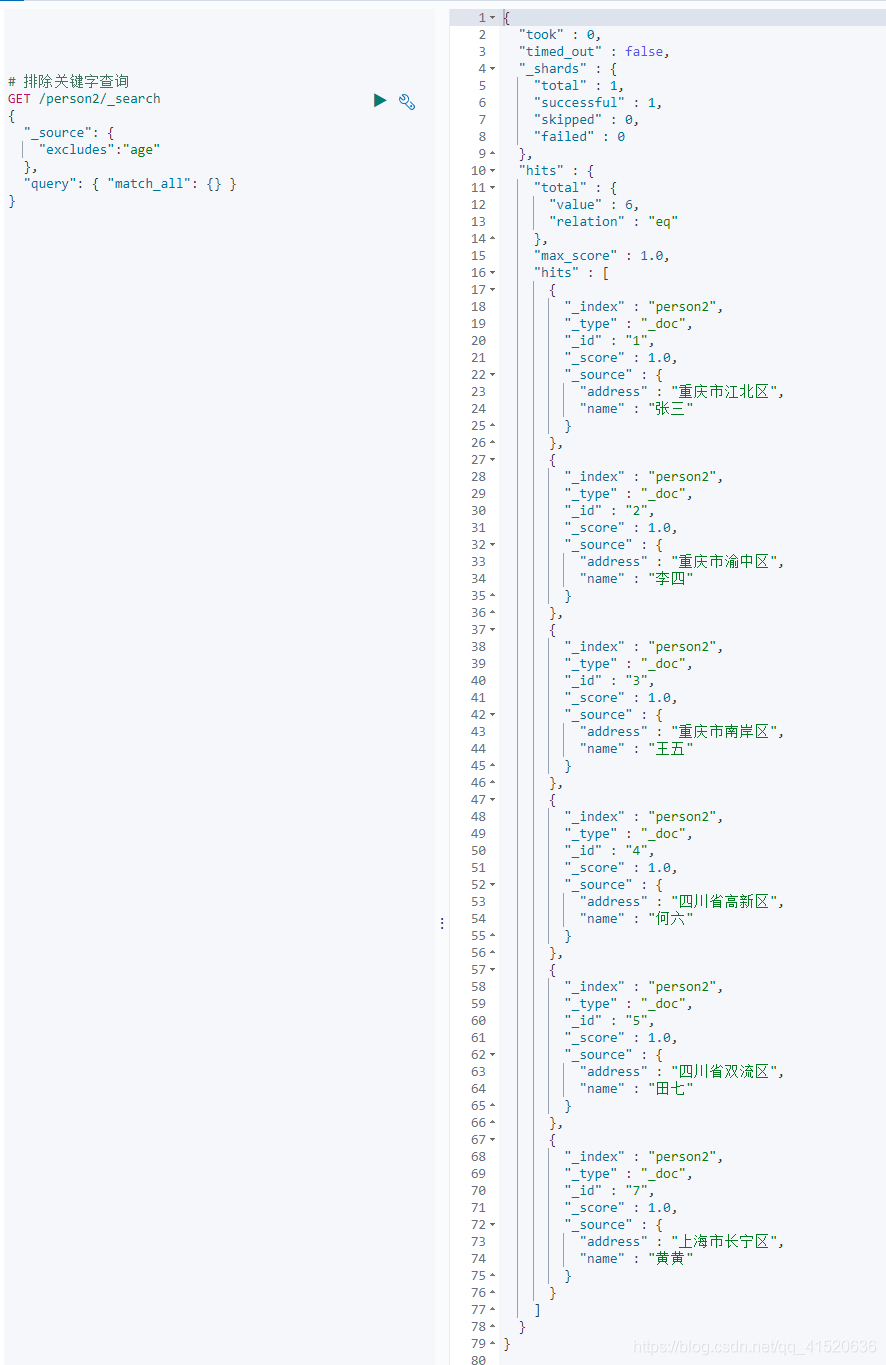The image size is (886, 1365).
Task: Place cursor on the GET /person2/_search line
Action: (84, 99)
